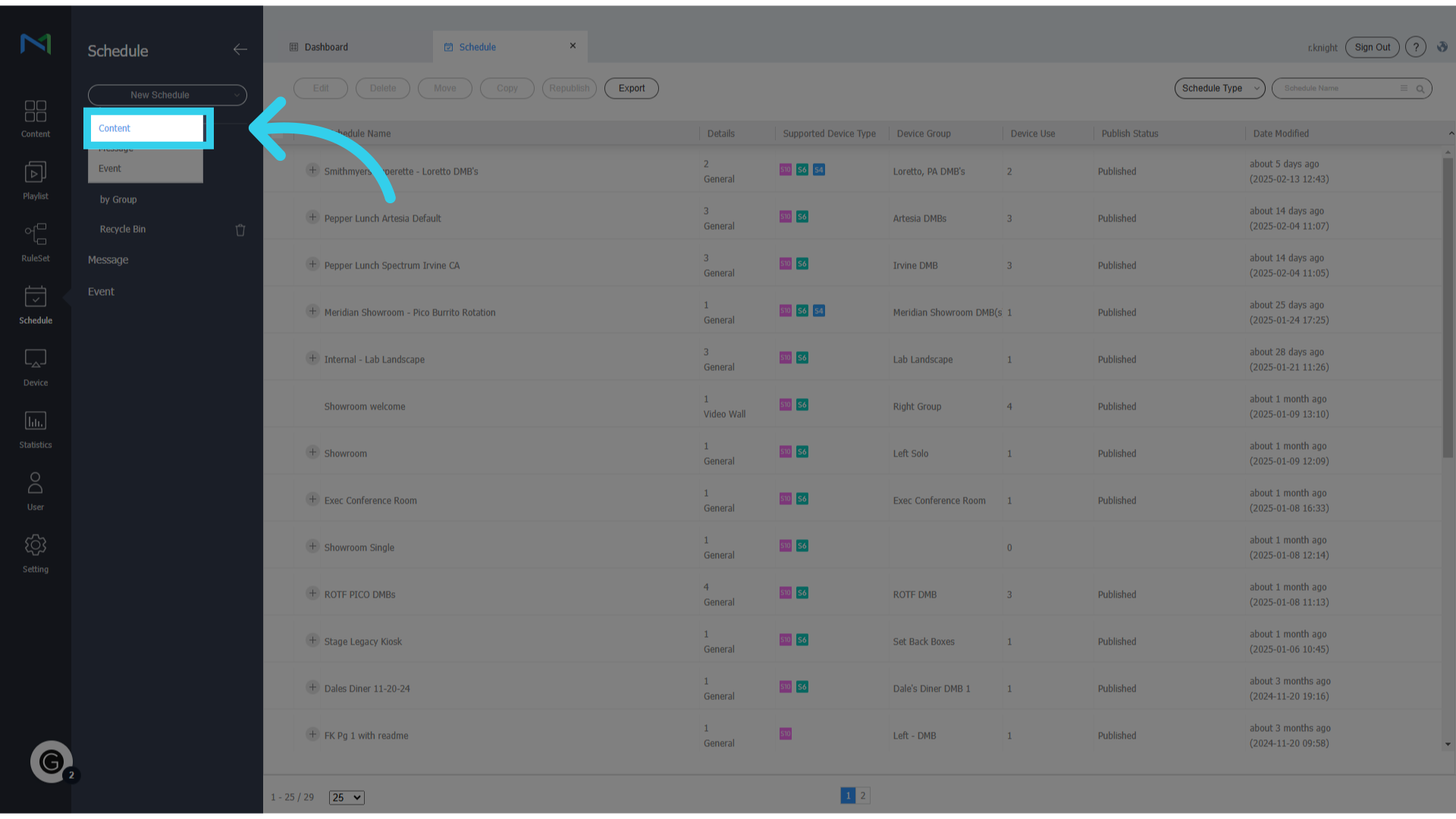
Task: Go to page 2 of schedules
Action: (863, 795)
